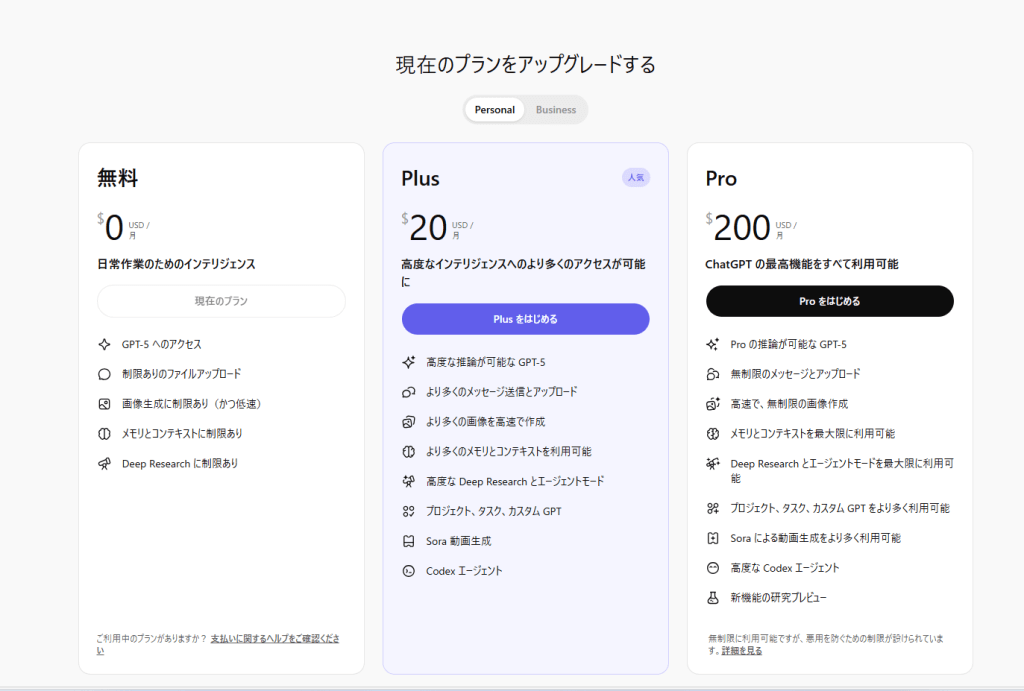
Task: Click the 現在のプラン button in free plan
Action: [221, 301]
